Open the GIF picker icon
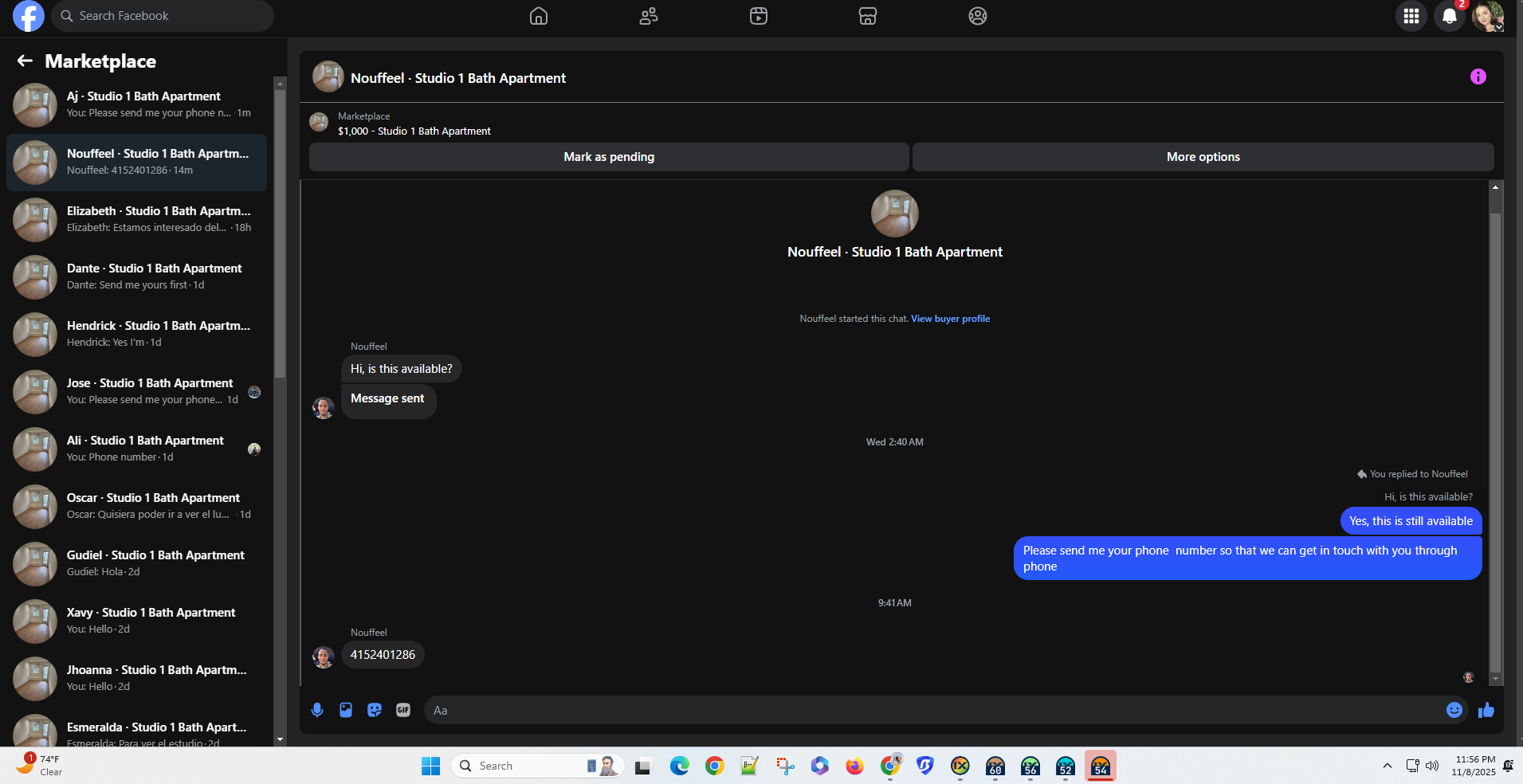The height and width of the screenshot is (784, 1523). coord(403,710)
